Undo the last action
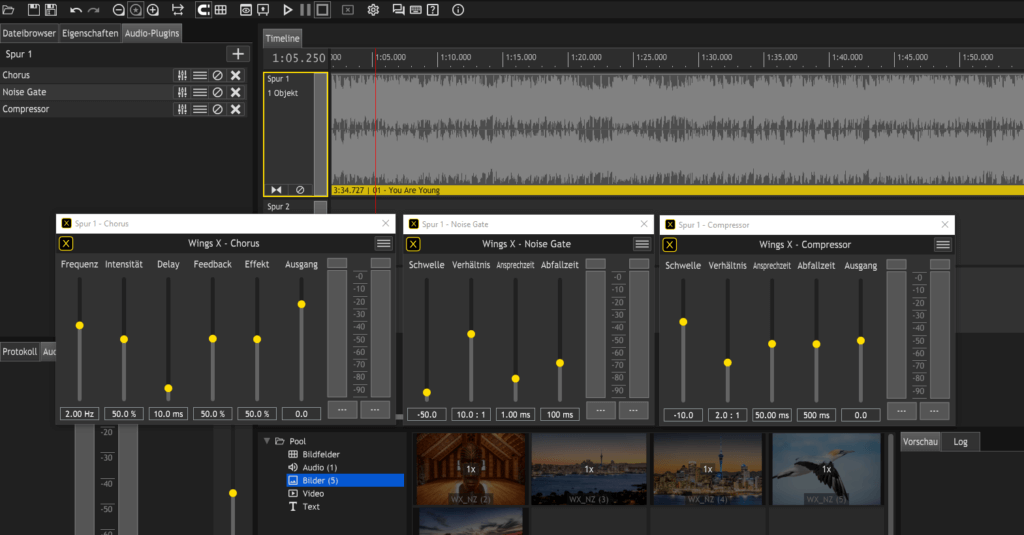This screenshot has width=1024, height=535. point(76,10)
